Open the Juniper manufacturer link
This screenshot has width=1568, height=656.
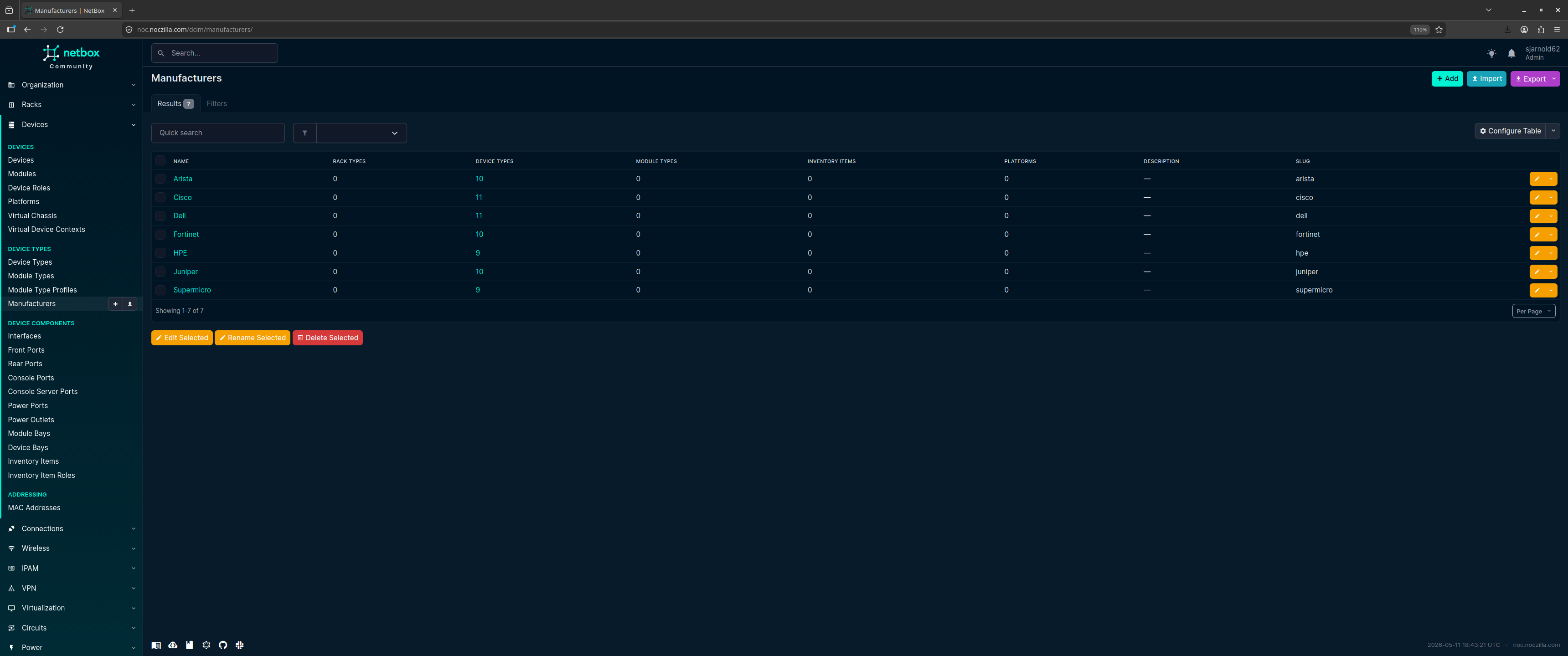click(x=186, y=272)
